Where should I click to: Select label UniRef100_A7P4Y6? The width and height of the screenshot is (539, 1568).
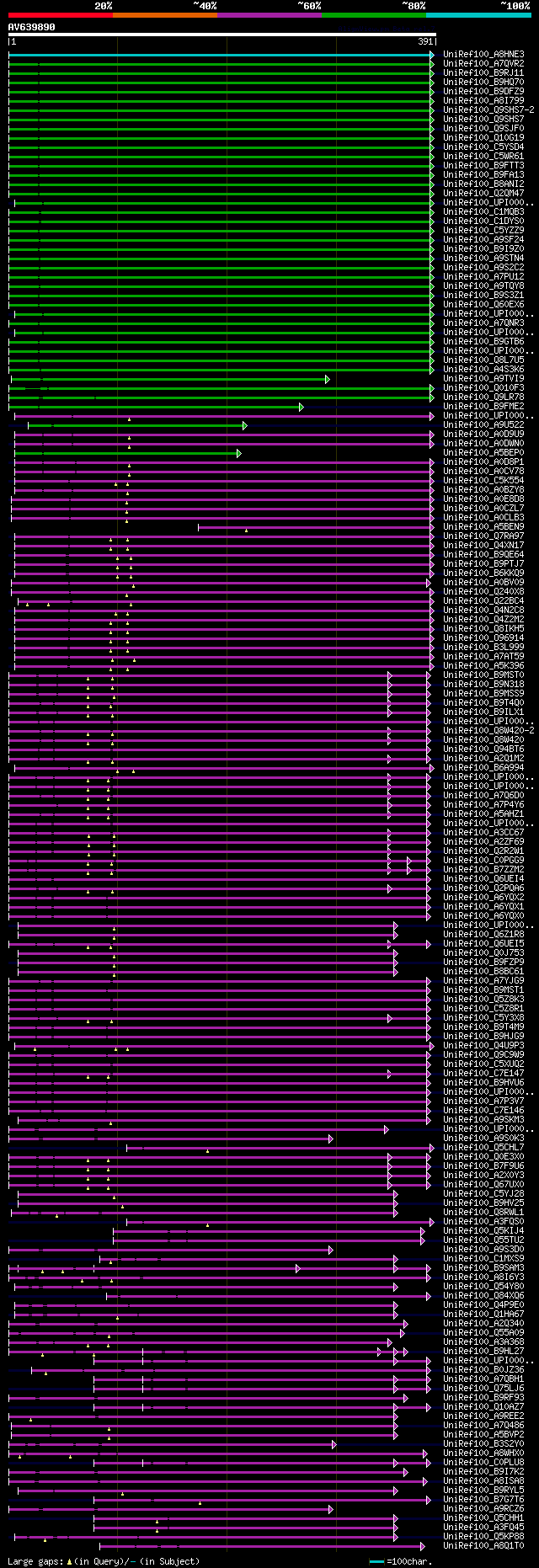[483, 805]
